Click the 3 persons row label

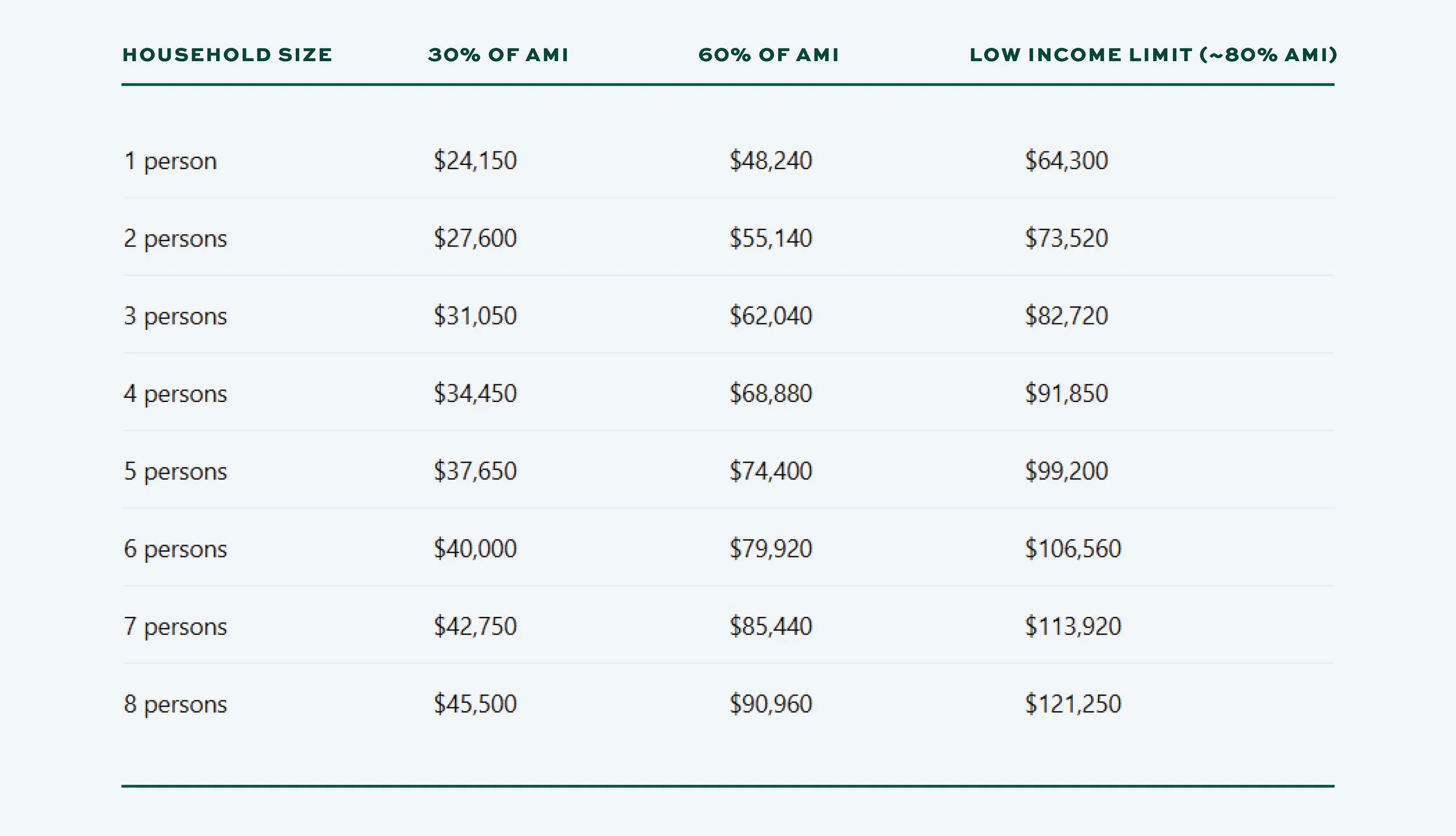pos(175,316)
